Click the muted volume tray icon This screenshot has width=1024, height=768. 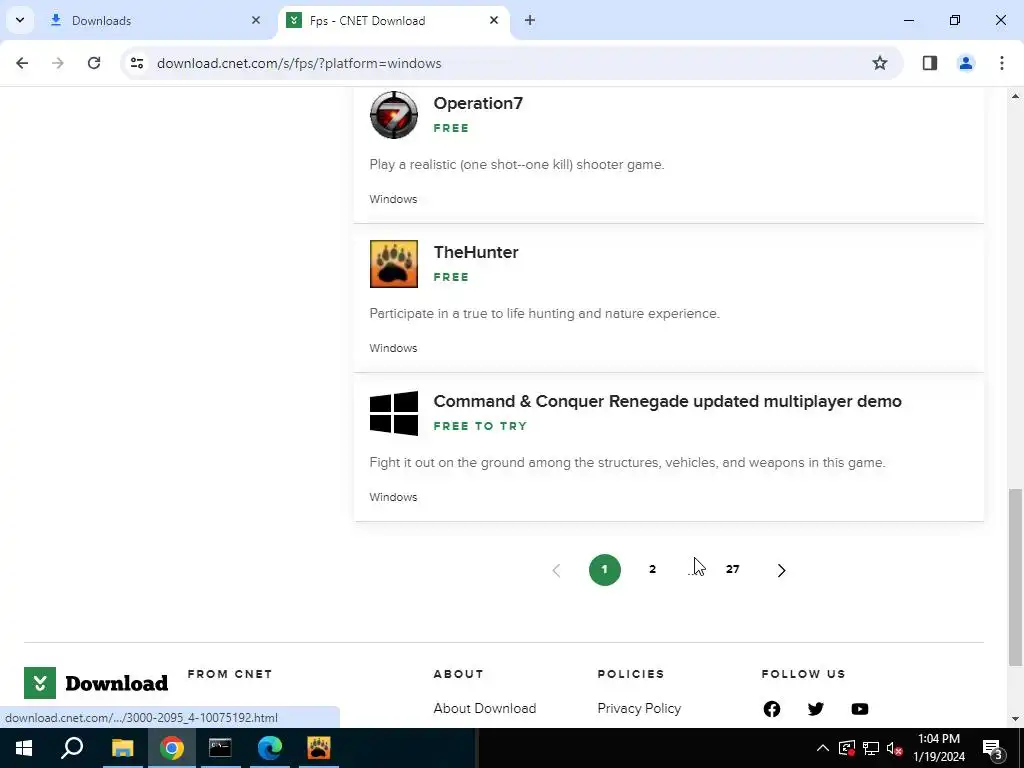click(x=895, y=748)
